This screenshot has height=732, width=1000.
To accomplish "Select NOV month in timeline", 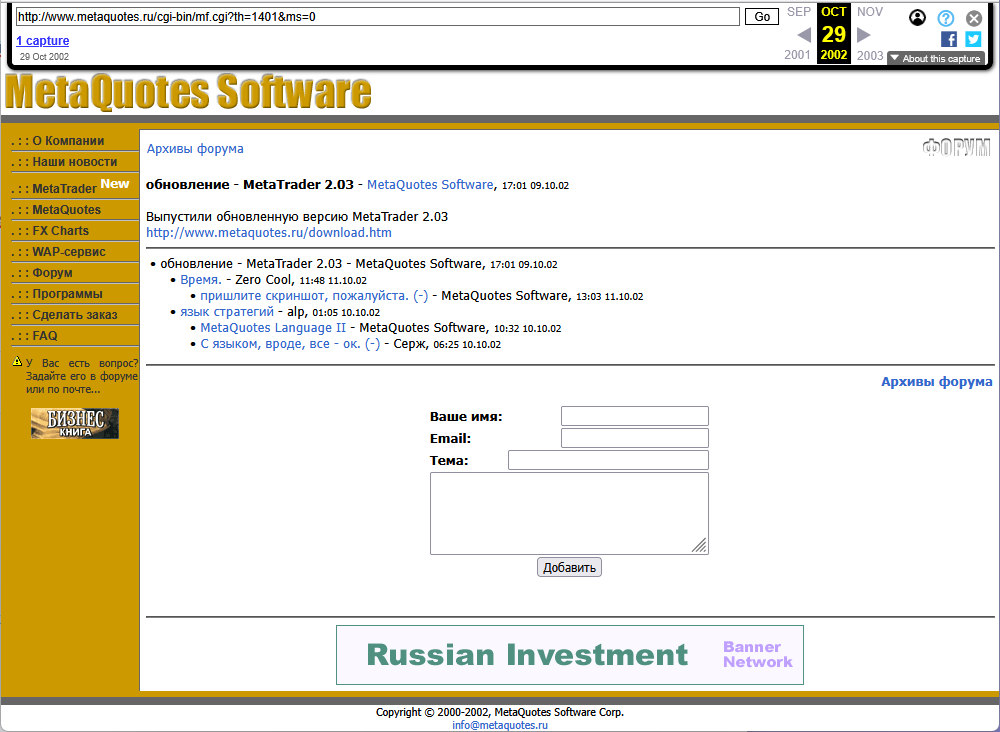I will pos(870,11).
